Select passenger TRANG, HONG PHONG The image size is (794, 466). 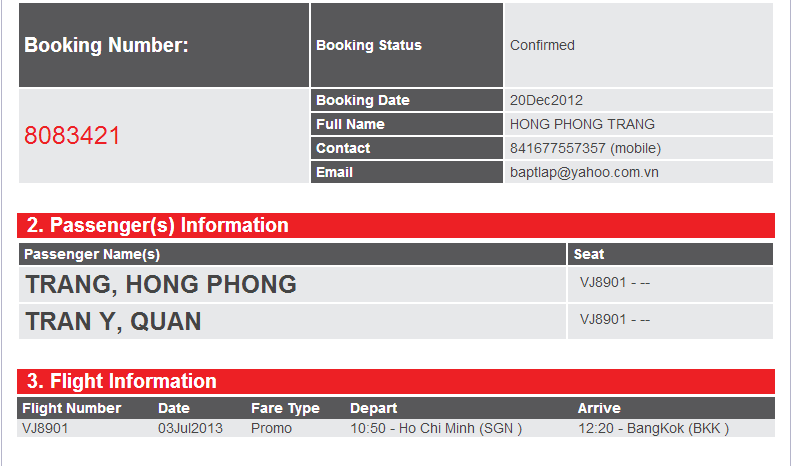161,284
